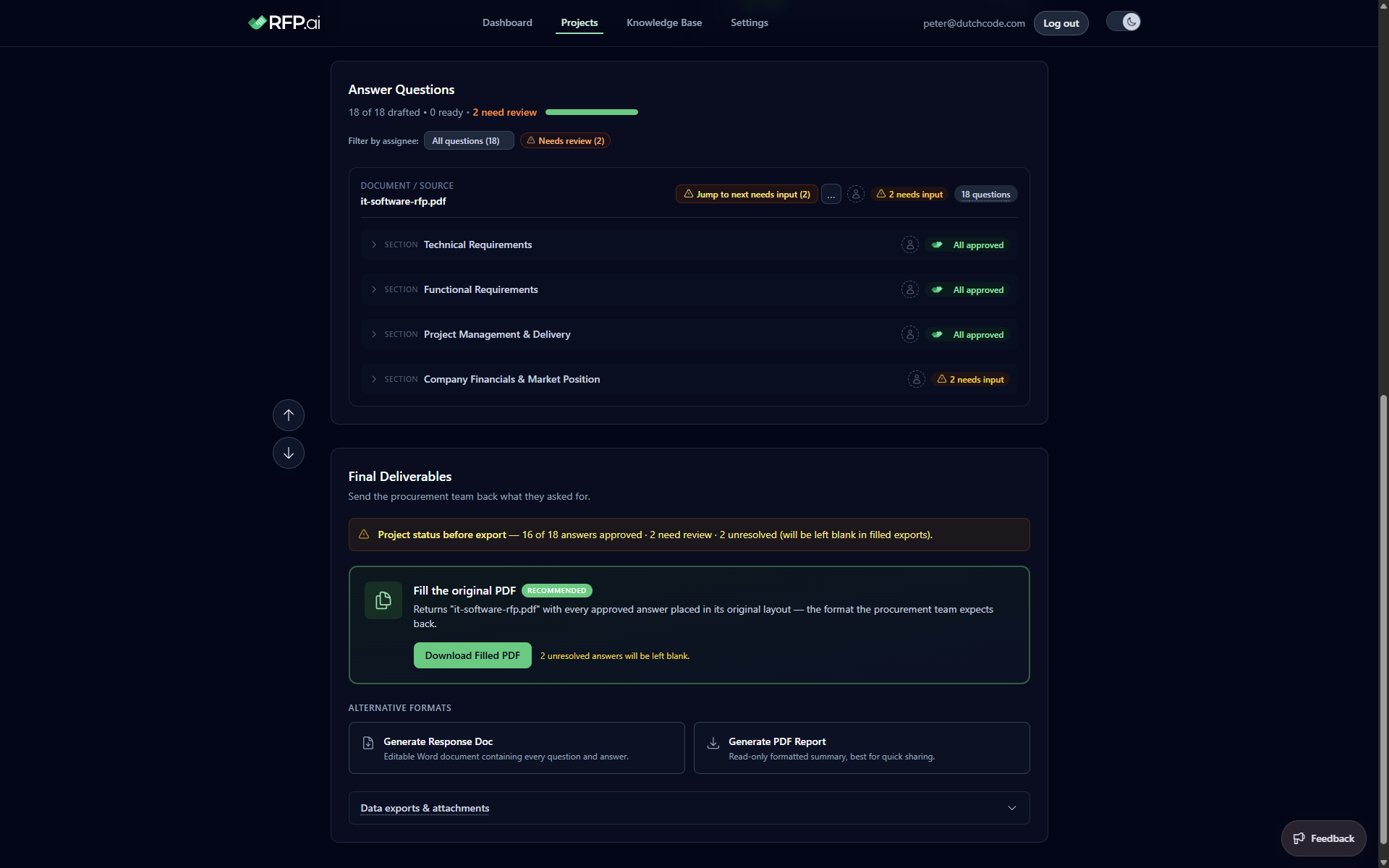Click All approved on Project Management row
Viewport: 1389px width, 868px height.
pos(968,334)
